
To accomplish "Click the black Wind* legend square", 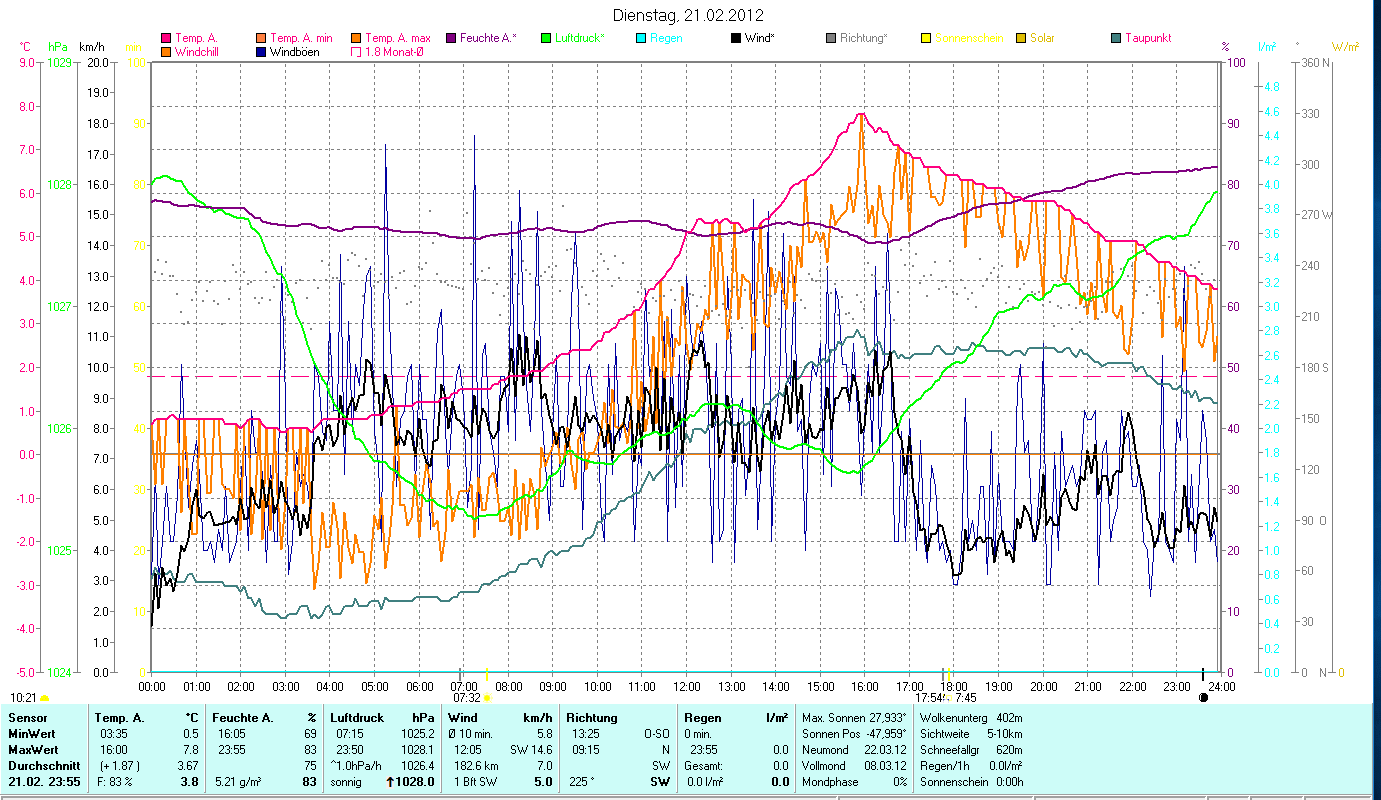I will pyautogui.click(x=736, y=39).
